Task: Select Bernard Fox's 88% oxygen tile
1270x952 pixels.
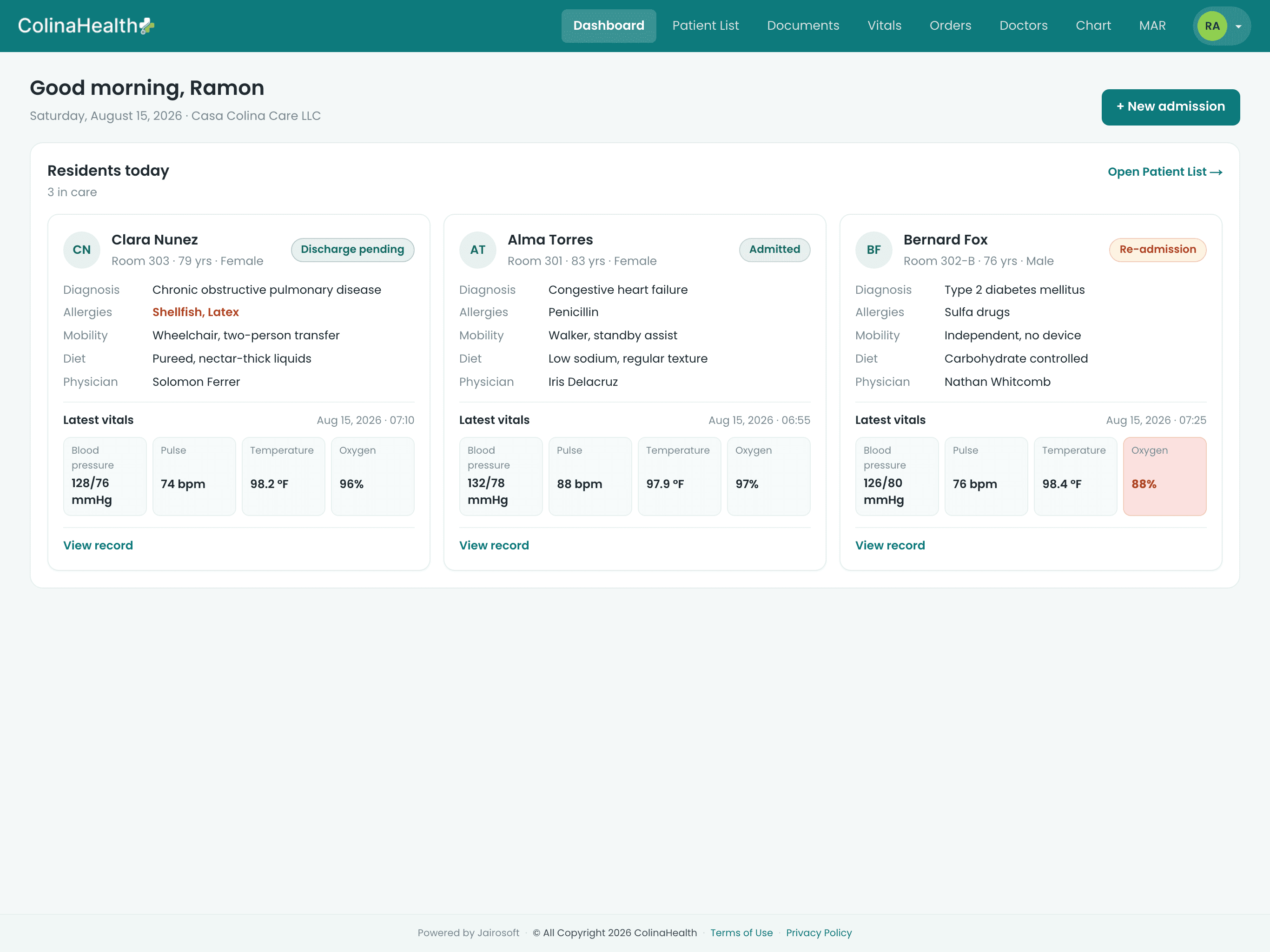Action: 1164,476
